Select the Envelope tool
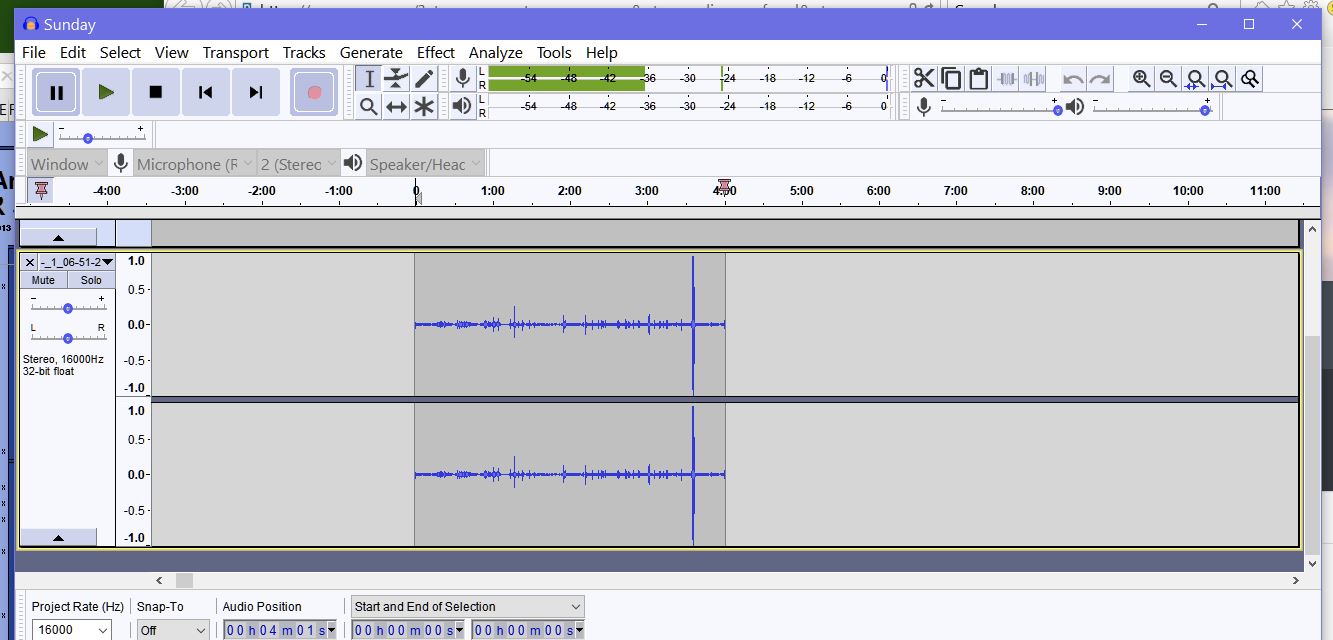This screenshot has width=1333, height=640. pos(396,78)
